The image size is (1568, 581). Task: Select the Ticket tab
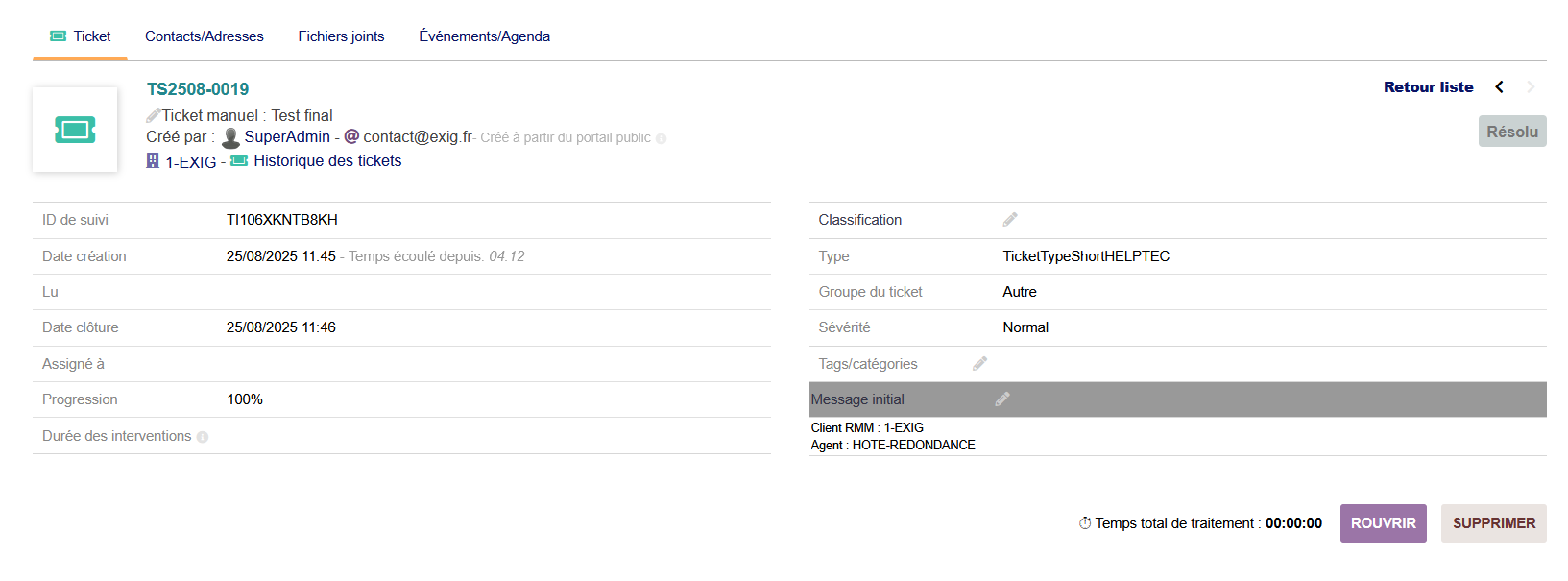click(81, 36)
